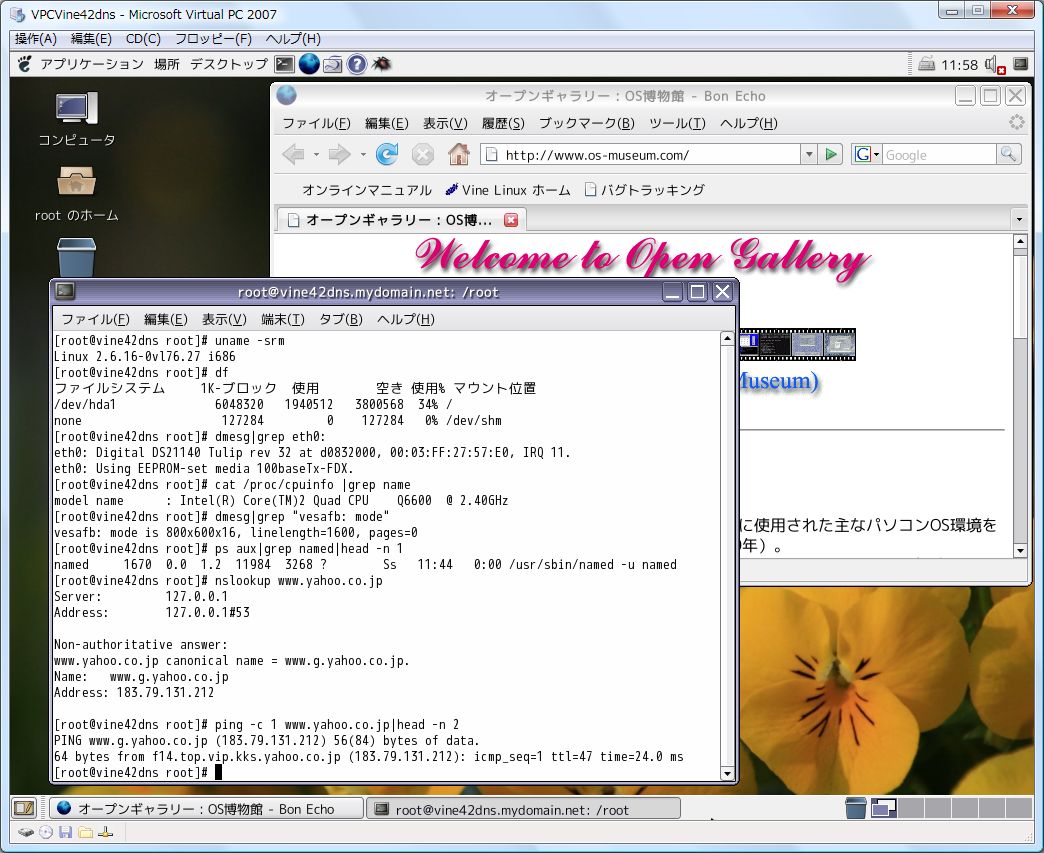Open the help question mark launcher

tap(357, 64)
